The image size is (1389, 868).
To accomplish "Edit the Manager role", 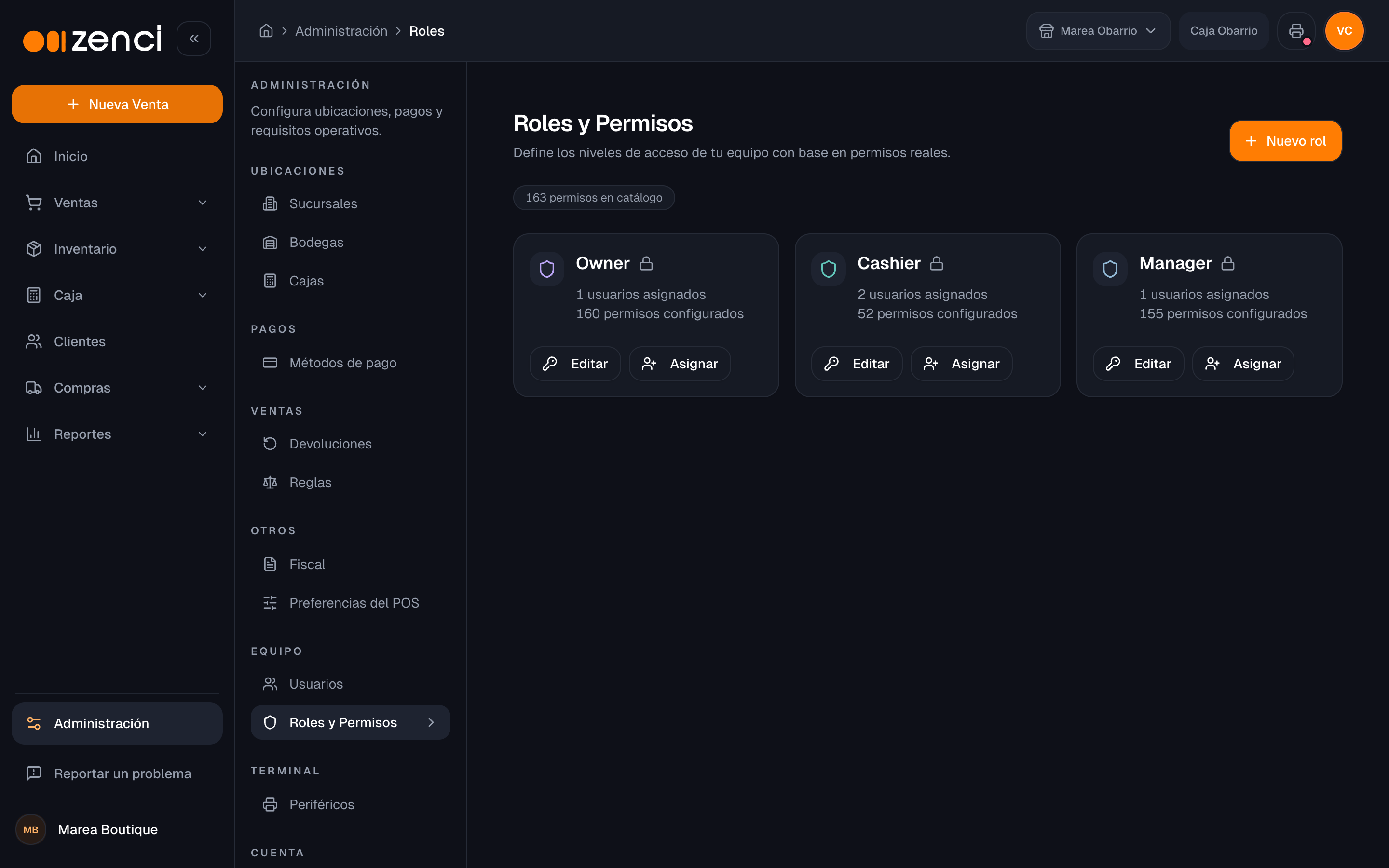I will coord(1138,364).
